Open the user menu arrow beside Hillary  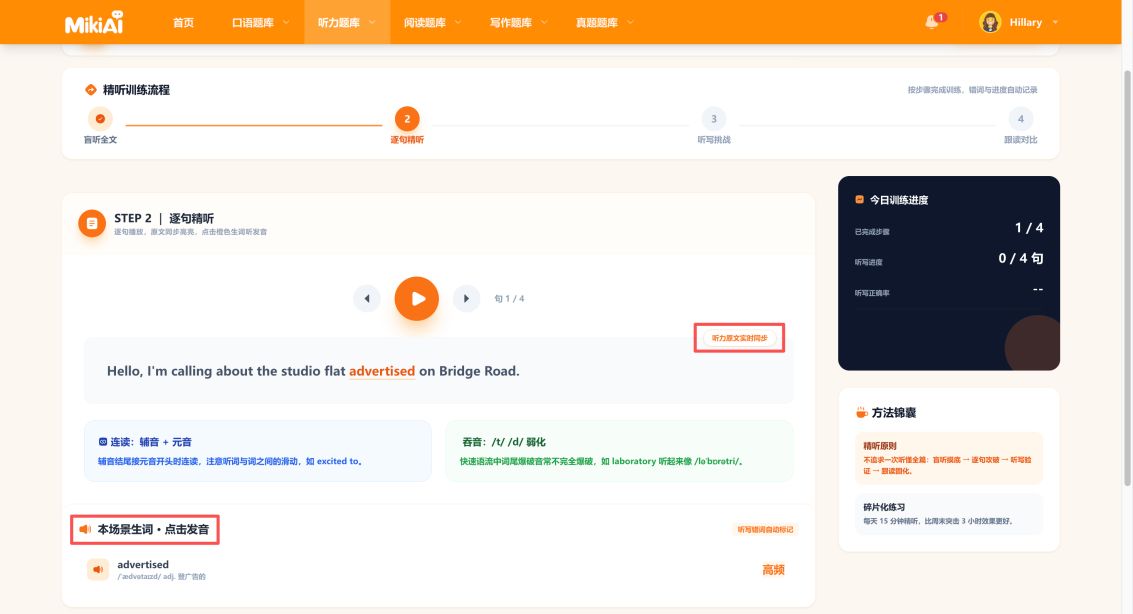click(x=1055, y=22)
